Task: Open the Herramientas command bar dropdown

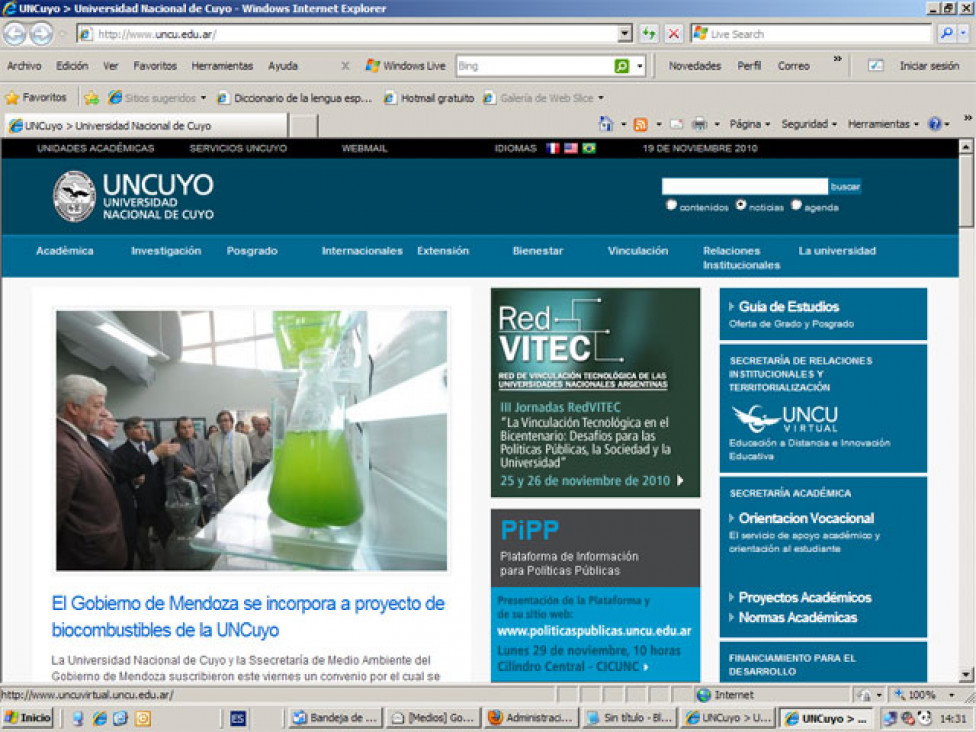Action: click(x=883, y=124)
